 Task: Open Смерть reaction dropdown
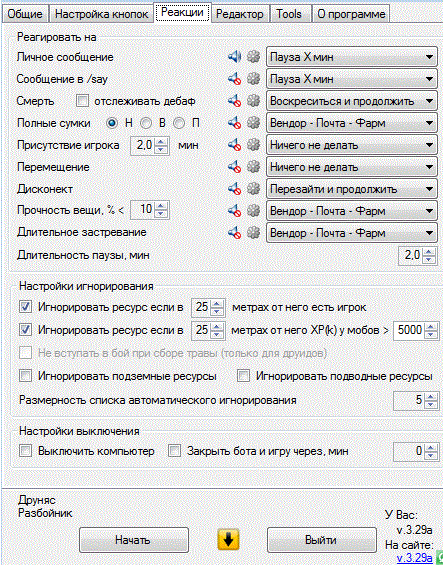point(352,101)
